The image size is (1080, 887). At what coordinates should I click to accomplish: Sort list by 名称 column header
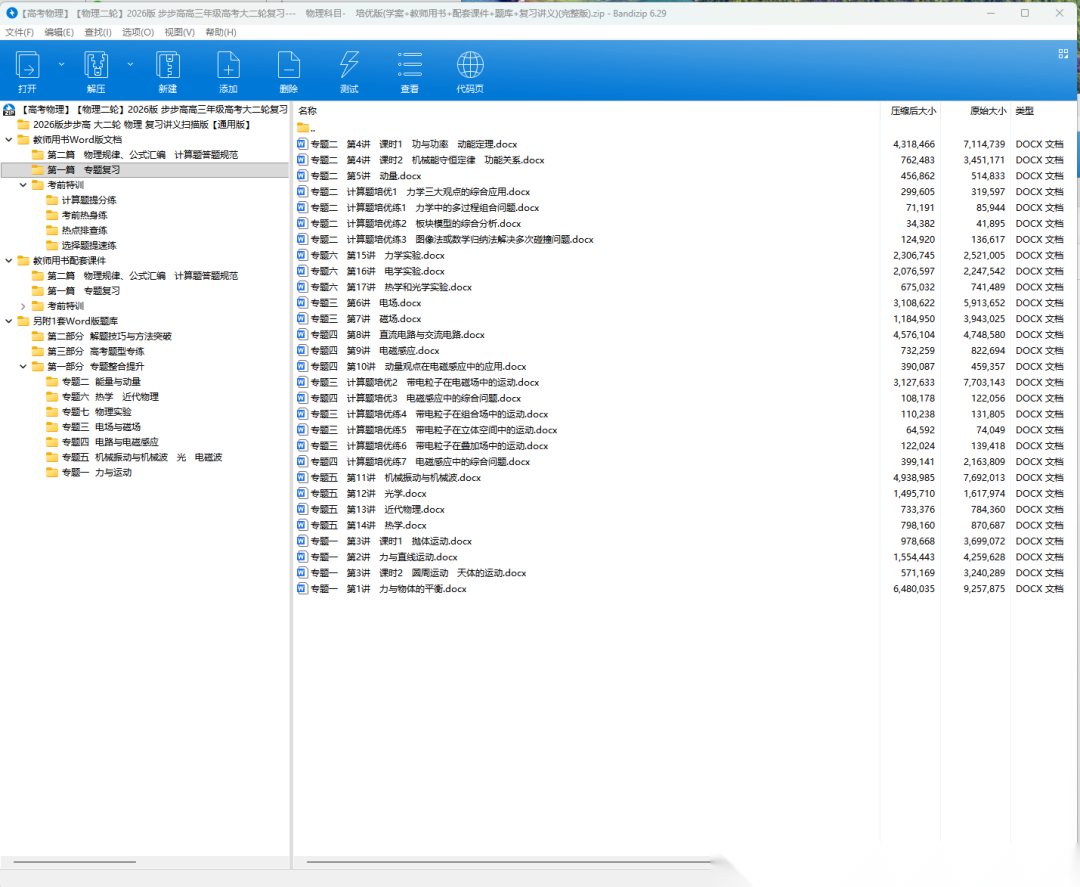pos(308,111)
